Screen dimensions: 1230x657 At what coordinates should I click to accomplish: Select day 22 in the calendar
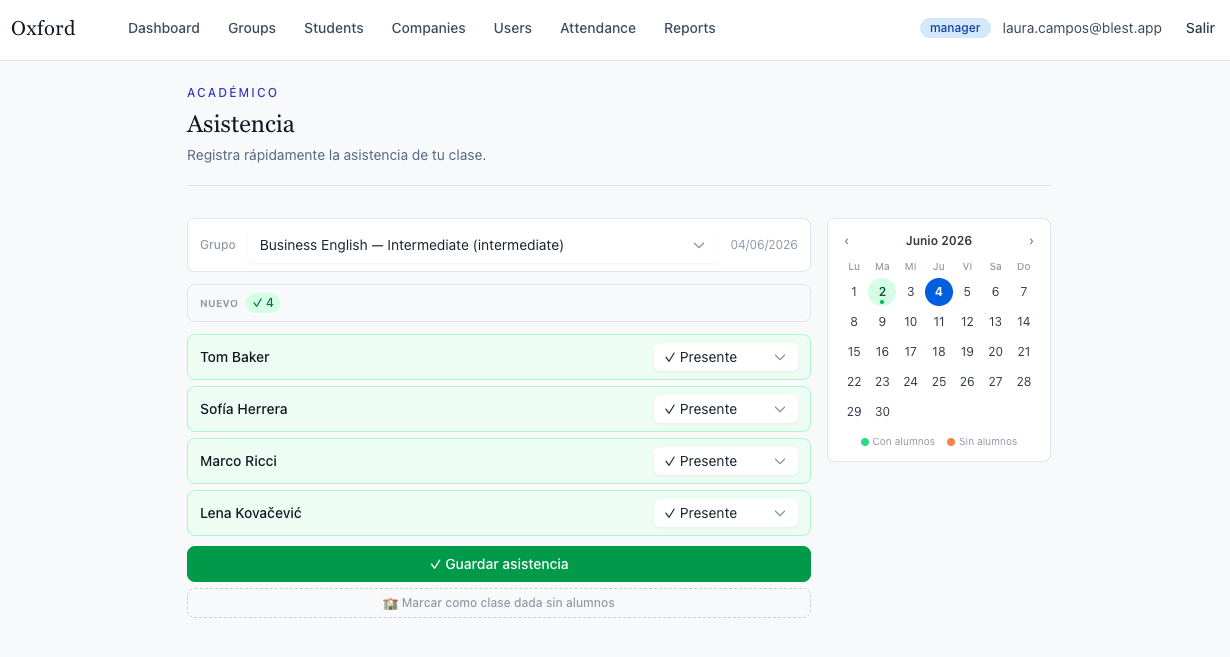point(854,382)
